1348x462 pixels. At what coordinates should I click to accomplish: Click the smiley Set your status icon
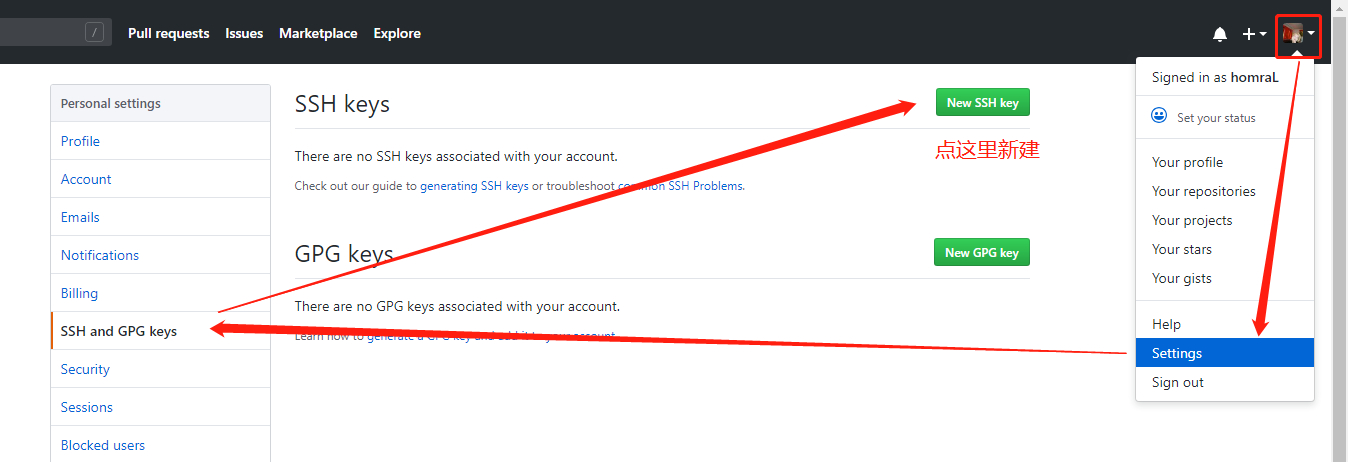point(1159,116)
